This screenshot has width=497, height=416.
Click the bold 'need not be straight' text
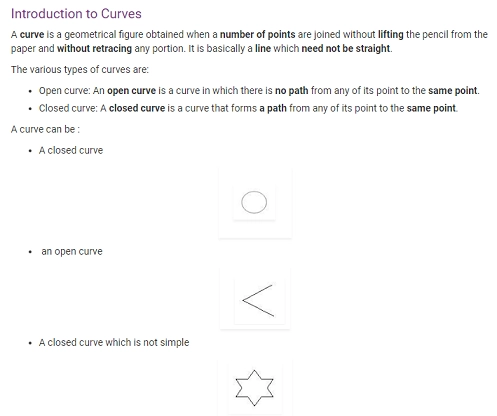[x=346, y=49]
